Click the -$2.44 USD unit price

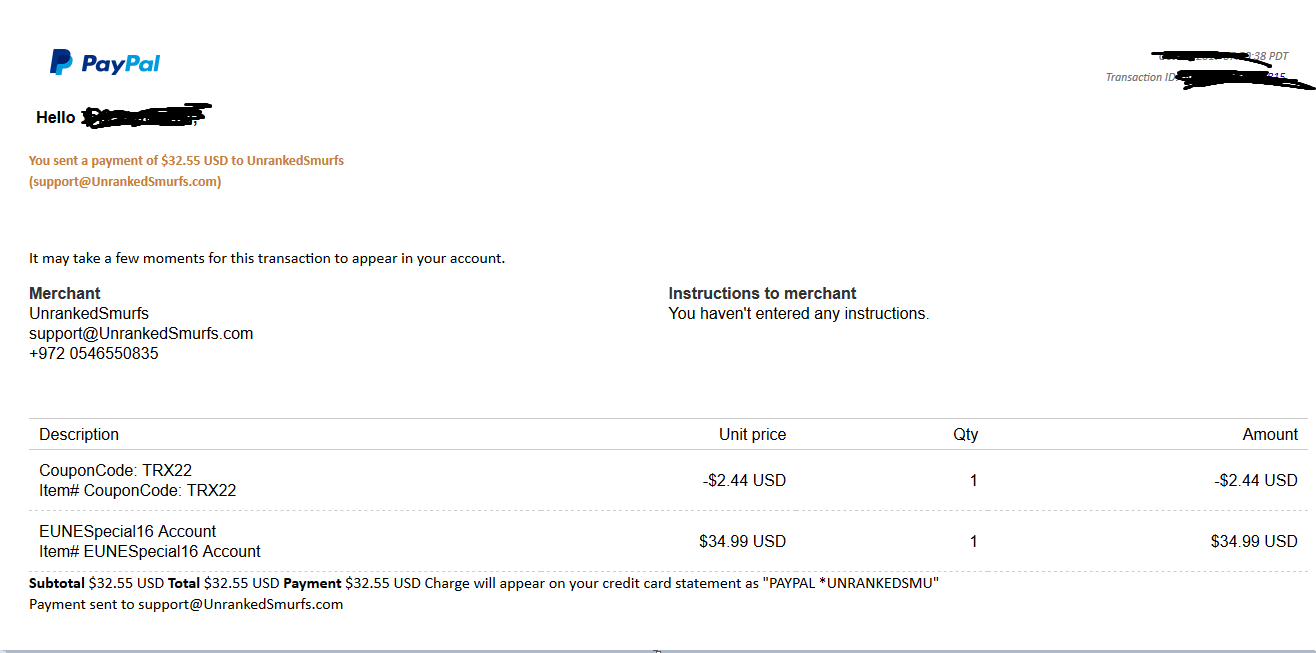point(744,481)
